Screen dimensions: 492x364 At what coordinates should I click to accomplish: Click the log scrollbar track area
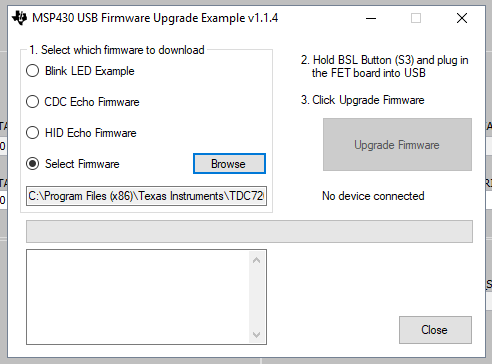pos(256,297)
